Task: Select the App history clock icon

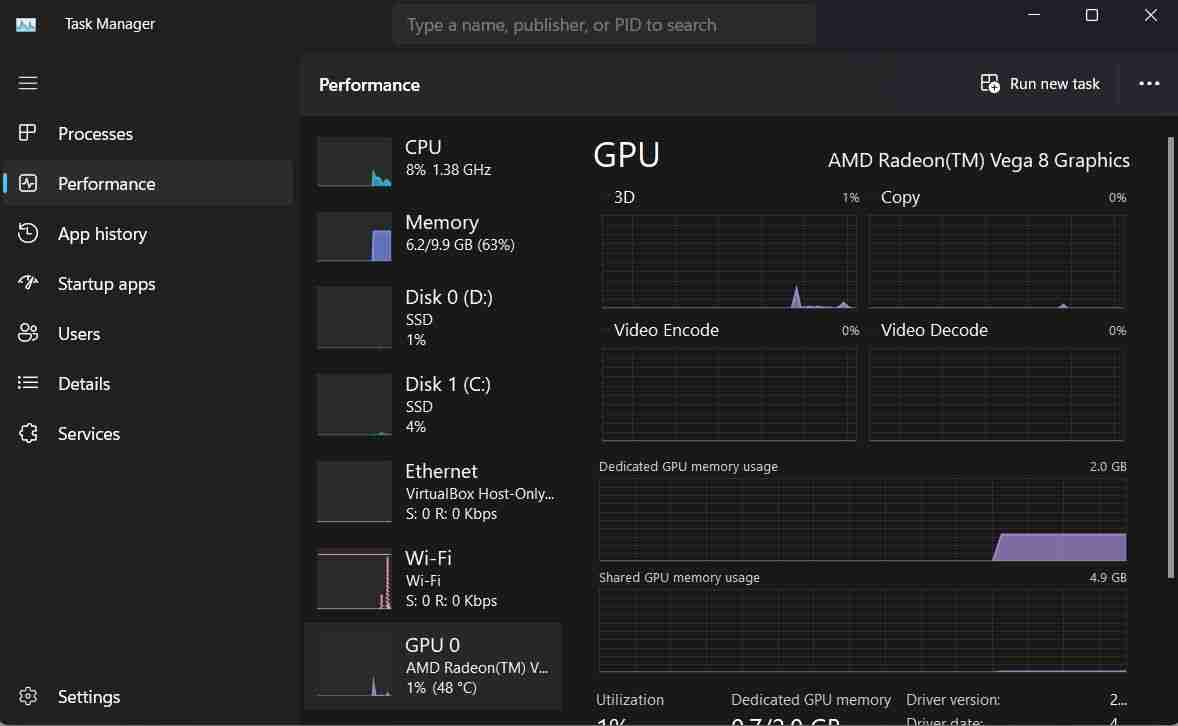Action: click(28, 233)
